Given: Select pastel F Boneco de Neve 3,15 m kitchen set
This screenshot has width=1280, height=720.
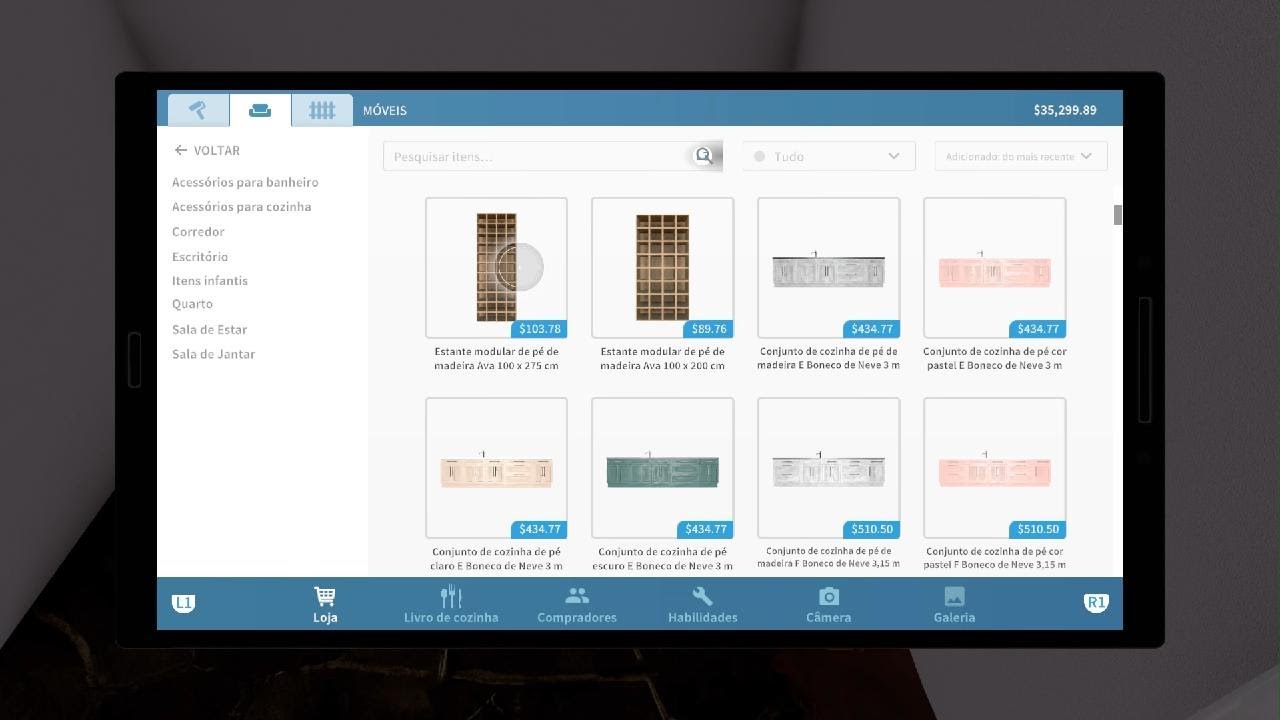Looking at the screenshot, I should 994,468.
